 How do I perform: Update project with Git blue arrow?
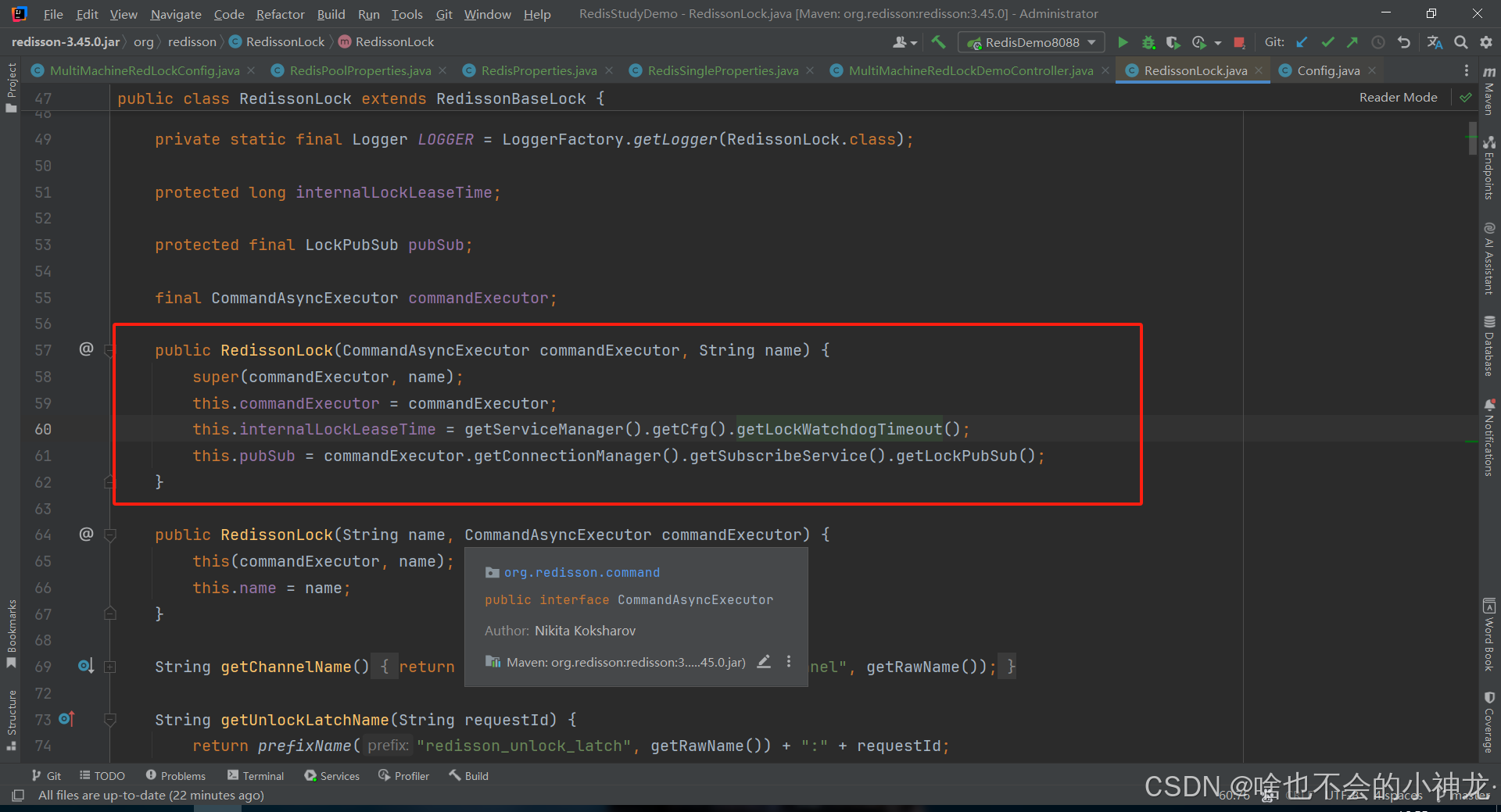(1302, 42)
